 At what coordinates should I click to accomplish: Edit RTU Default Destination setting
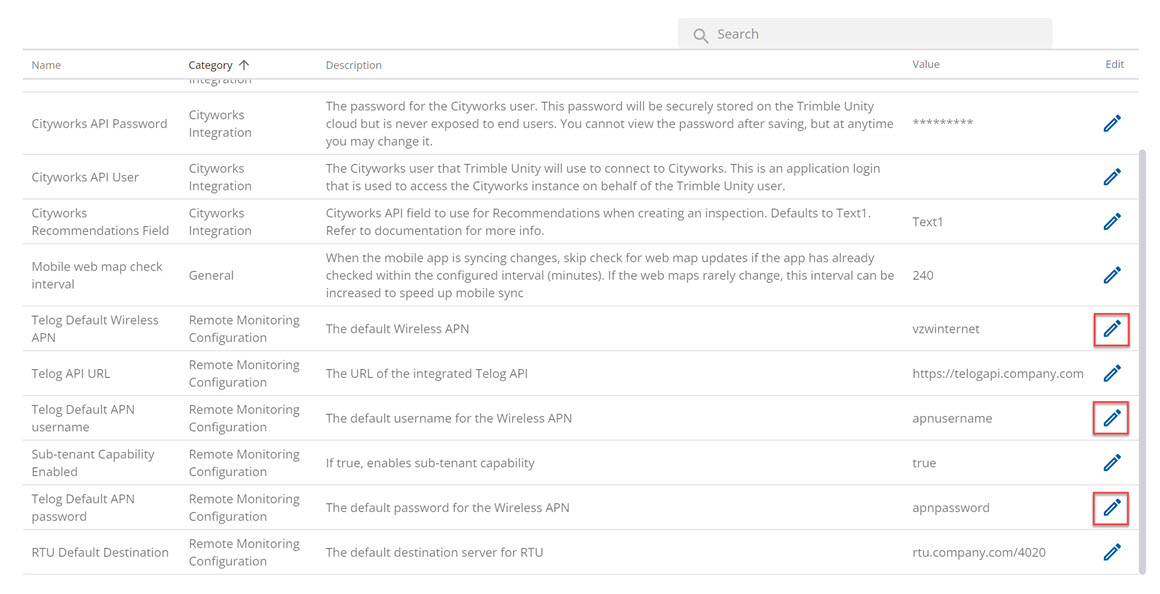(1112, 552)
